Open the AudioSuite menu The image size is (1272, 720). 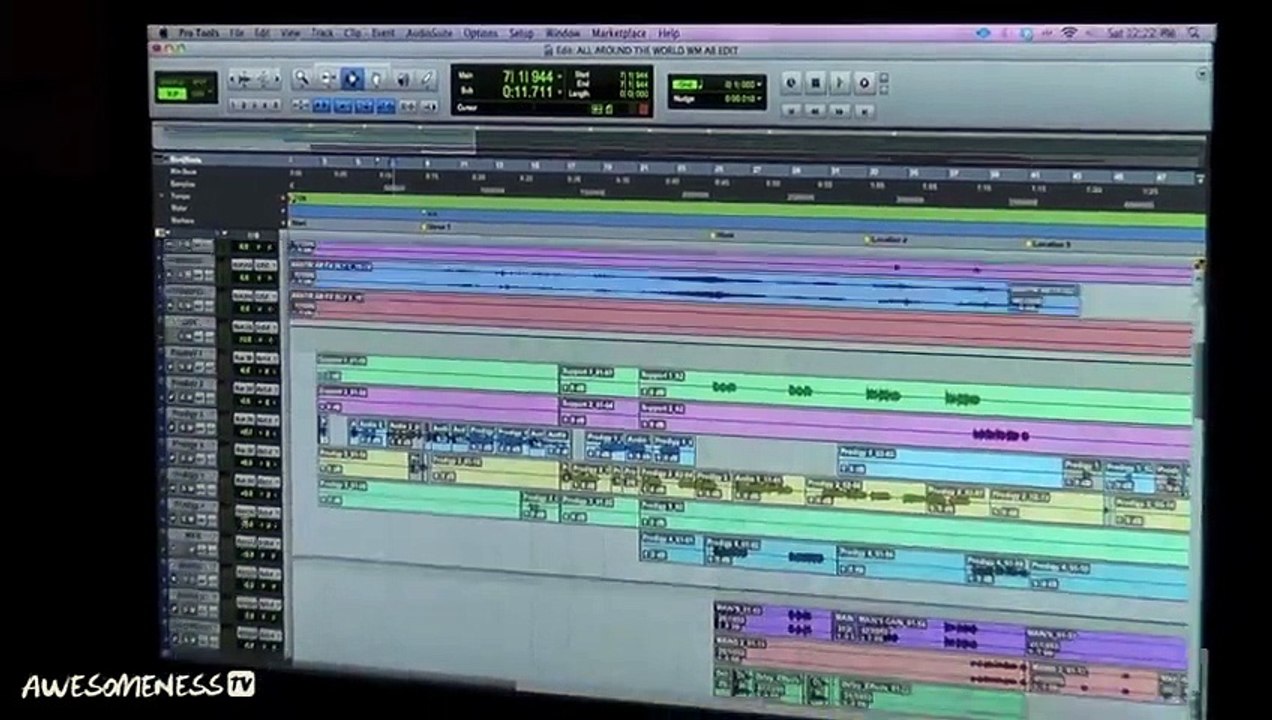pyautogui.click(x=429, y=33)
